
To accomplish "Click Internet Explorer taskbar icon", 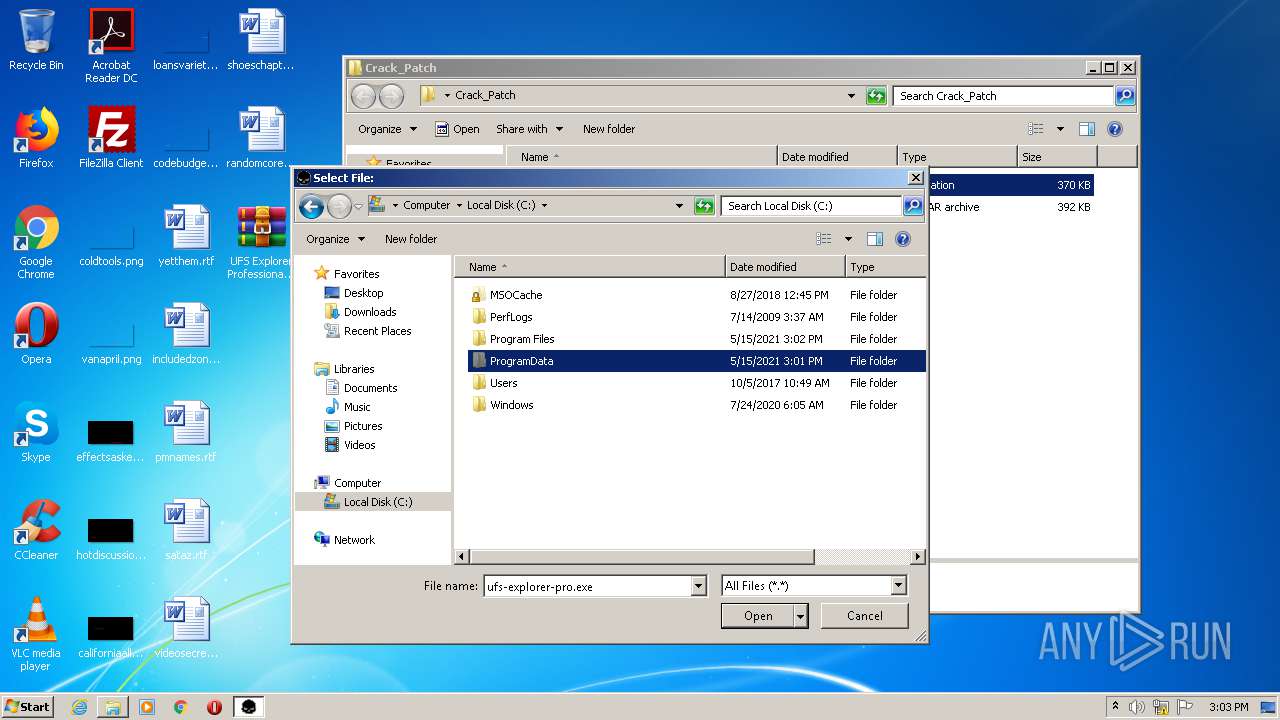I will [x=79, y=707].
